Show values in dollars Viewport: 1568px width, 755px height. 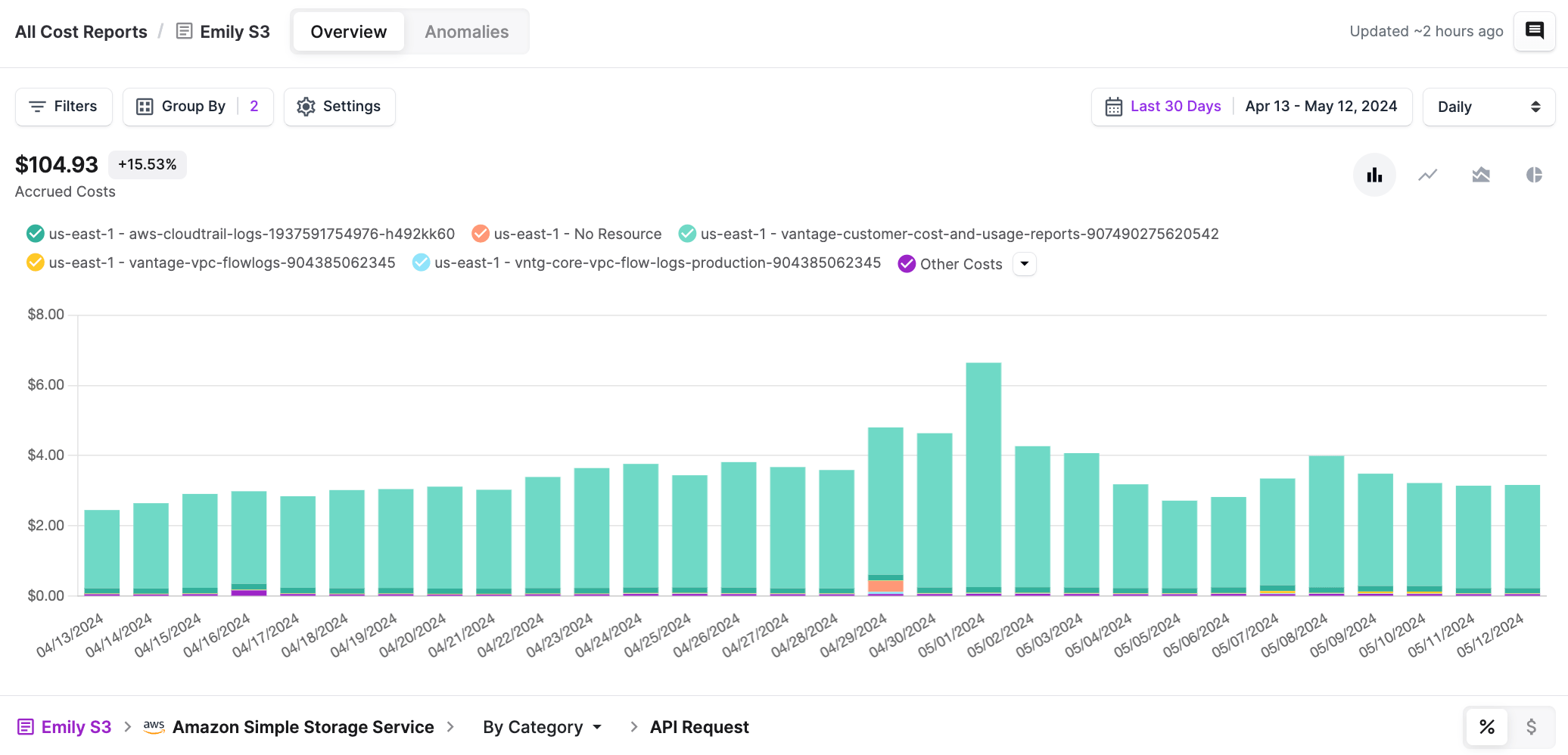tap(1531, 727)
